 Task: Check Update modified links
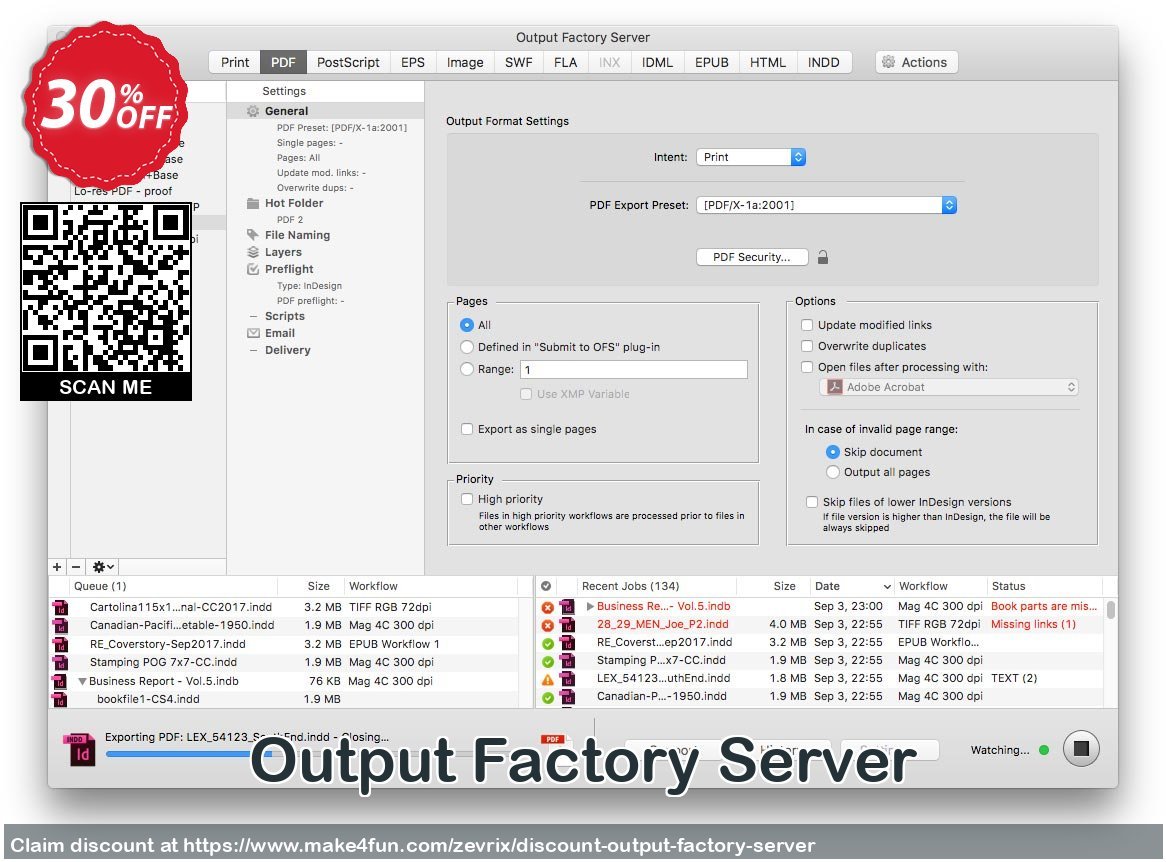click(807, 325)
